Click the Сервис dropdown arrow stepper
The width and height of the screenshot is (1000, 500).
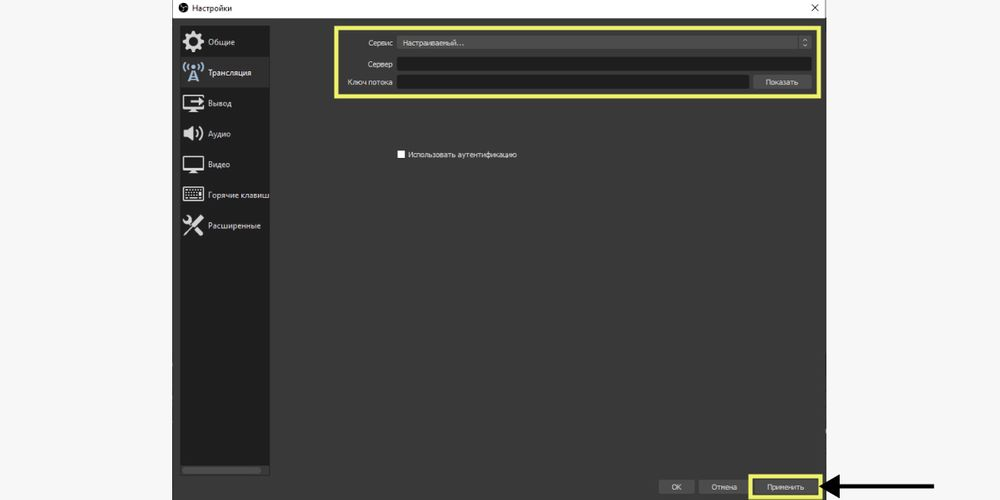click(x=805, y=43)
